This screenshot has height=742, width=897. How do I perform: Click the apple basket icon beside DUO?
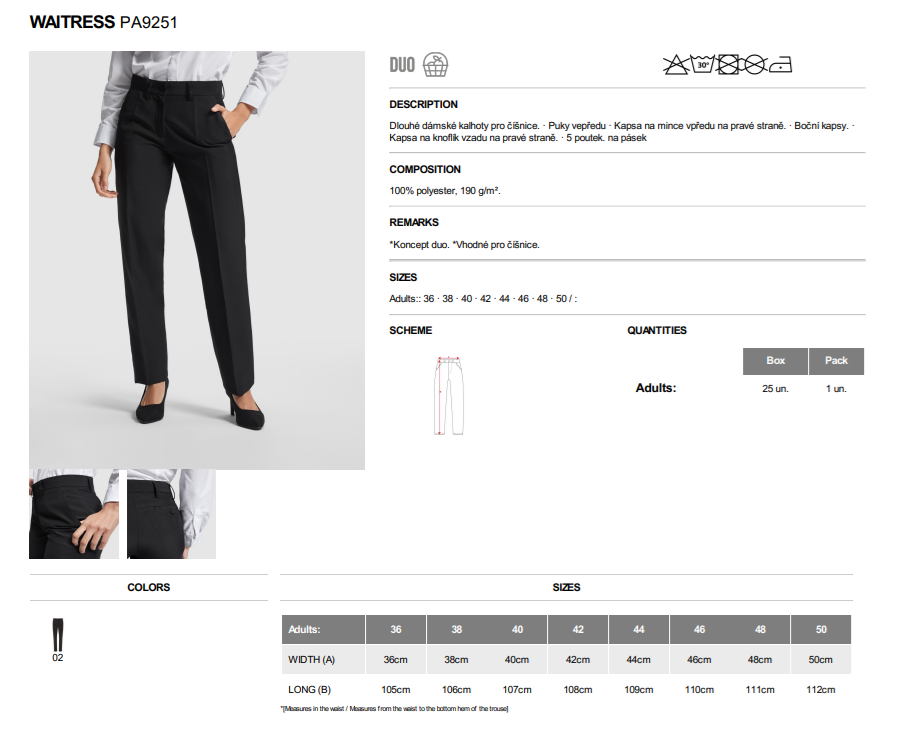(435, 65)
